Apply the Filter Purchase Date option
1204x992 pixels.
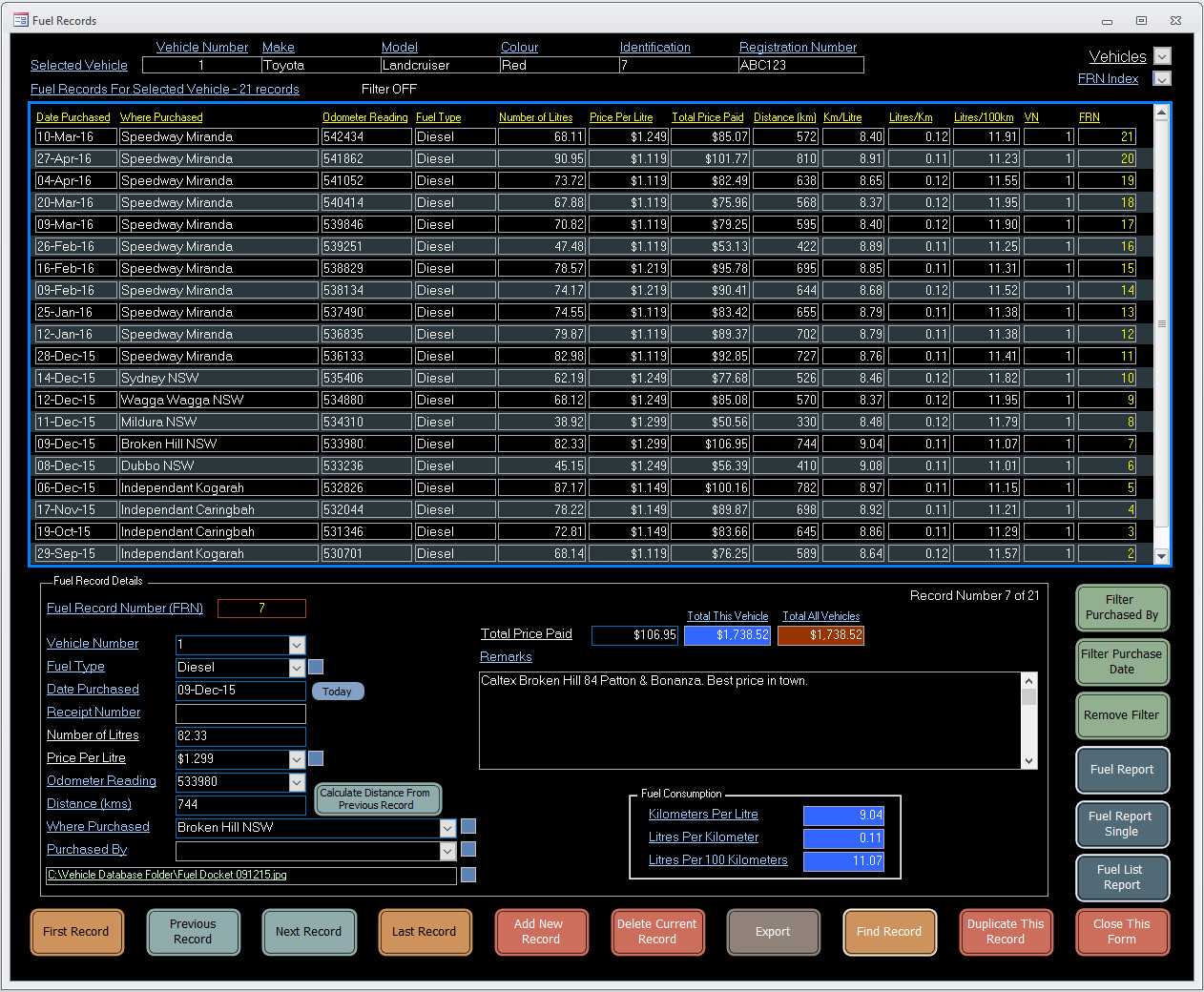click(x=1122, y=662)
